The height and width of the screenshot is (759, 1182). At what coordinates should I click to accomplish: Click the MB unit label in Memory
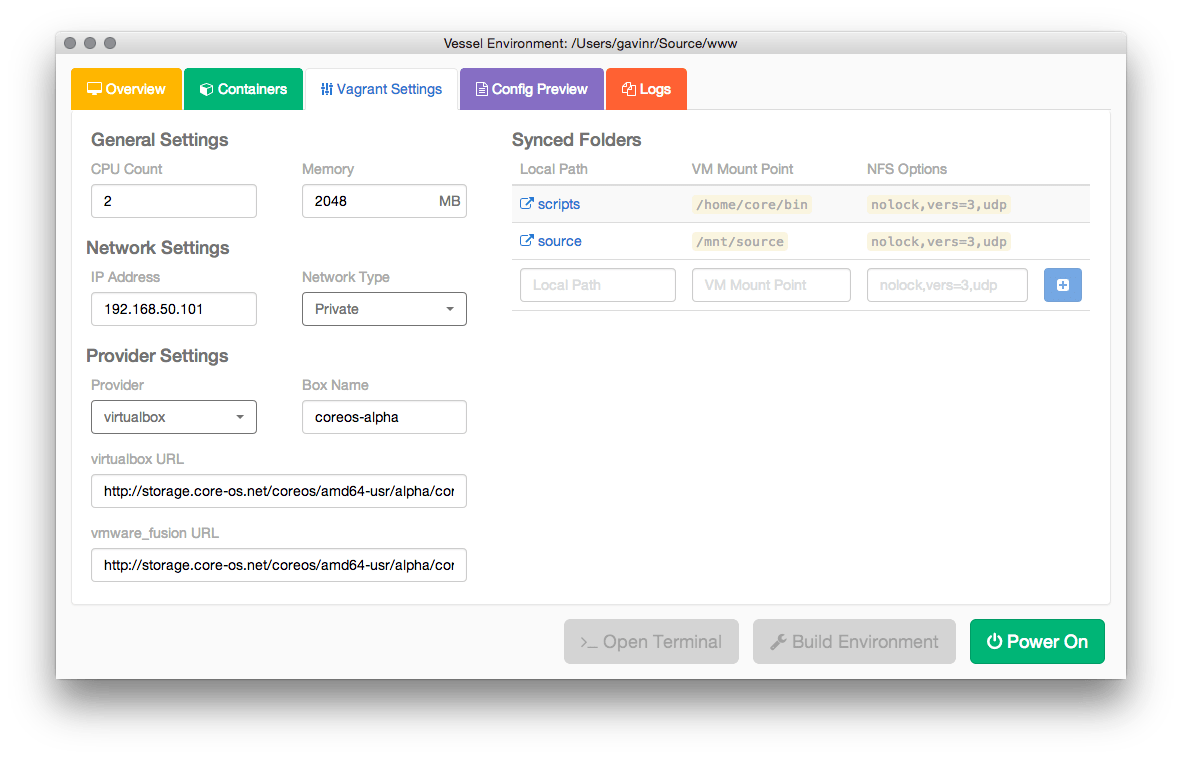click(x=449, y=201)
